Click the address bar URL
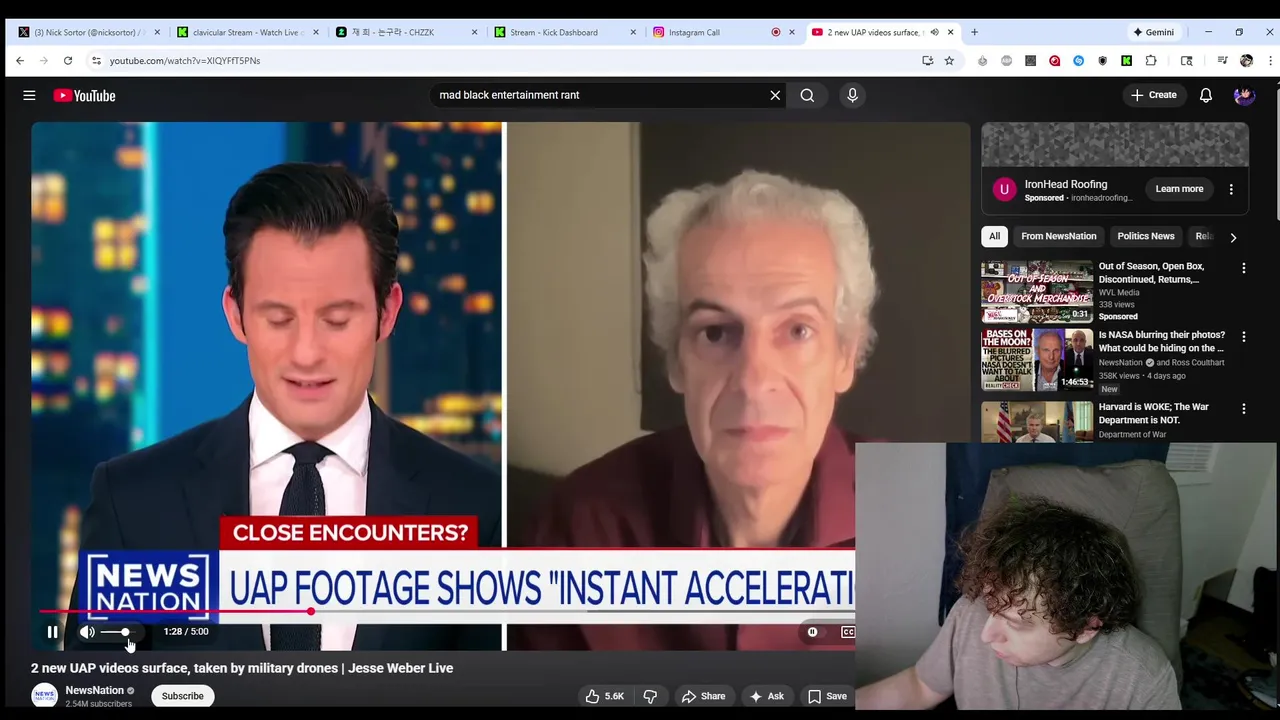This screenshot has width=1280, height=720. coord(185,61)
